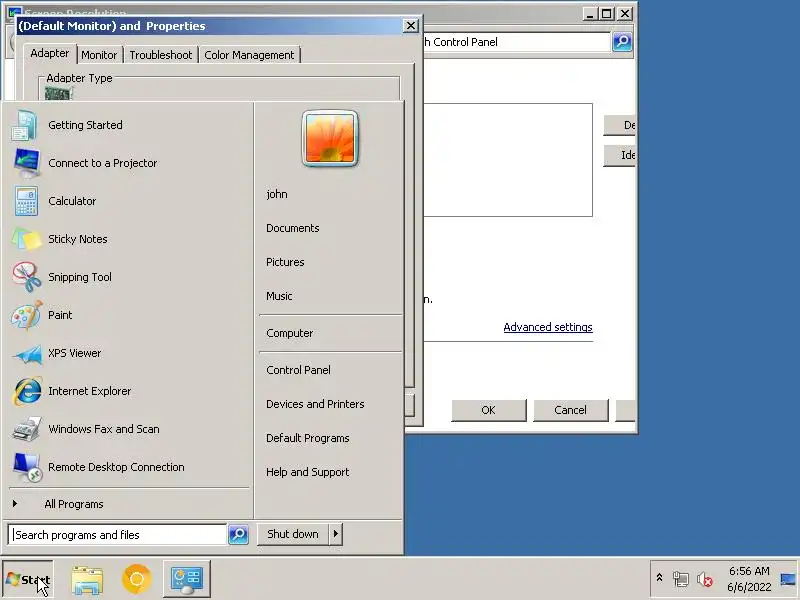Focus the Search programs and files field
Screen dimensions: 800x600
pos(117,535)
